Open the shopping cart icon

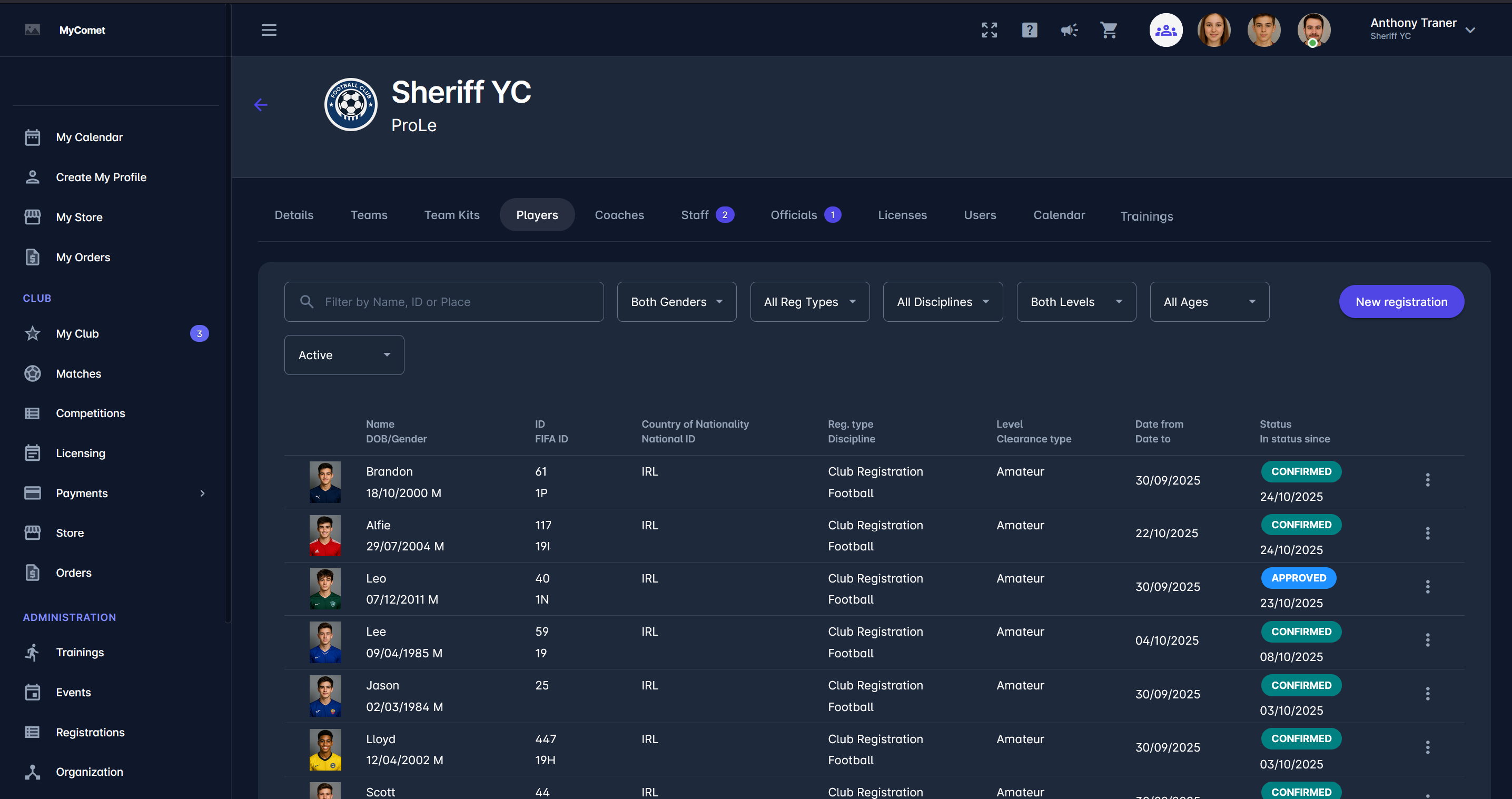coord(1109,30)
